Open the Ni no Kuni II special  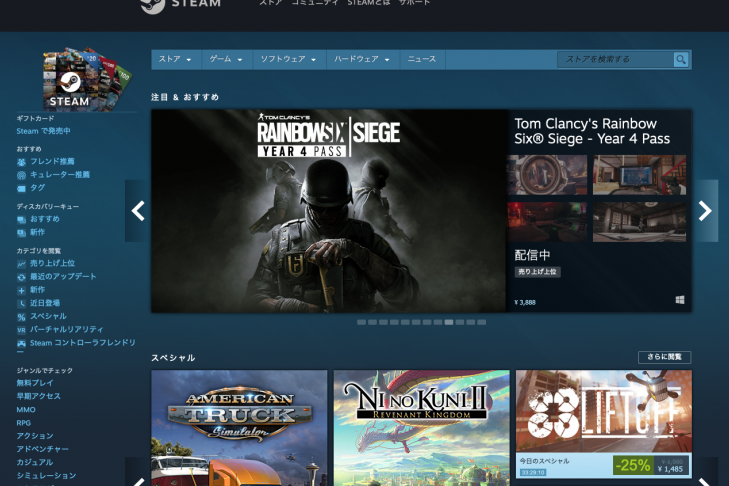[422, 428]
